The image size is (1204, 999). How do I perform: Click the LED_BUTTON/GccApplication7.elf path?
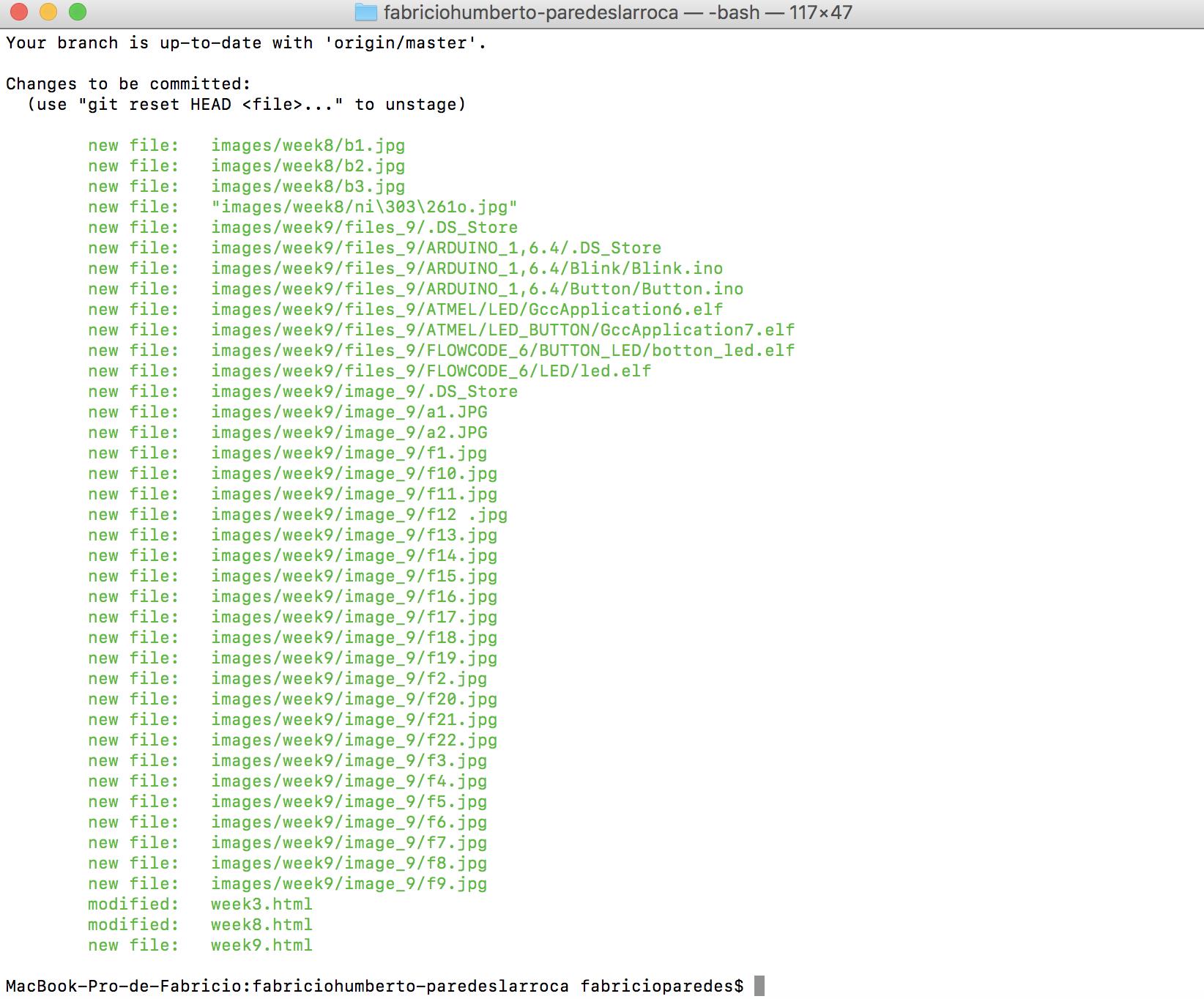[x=503, y=330]
